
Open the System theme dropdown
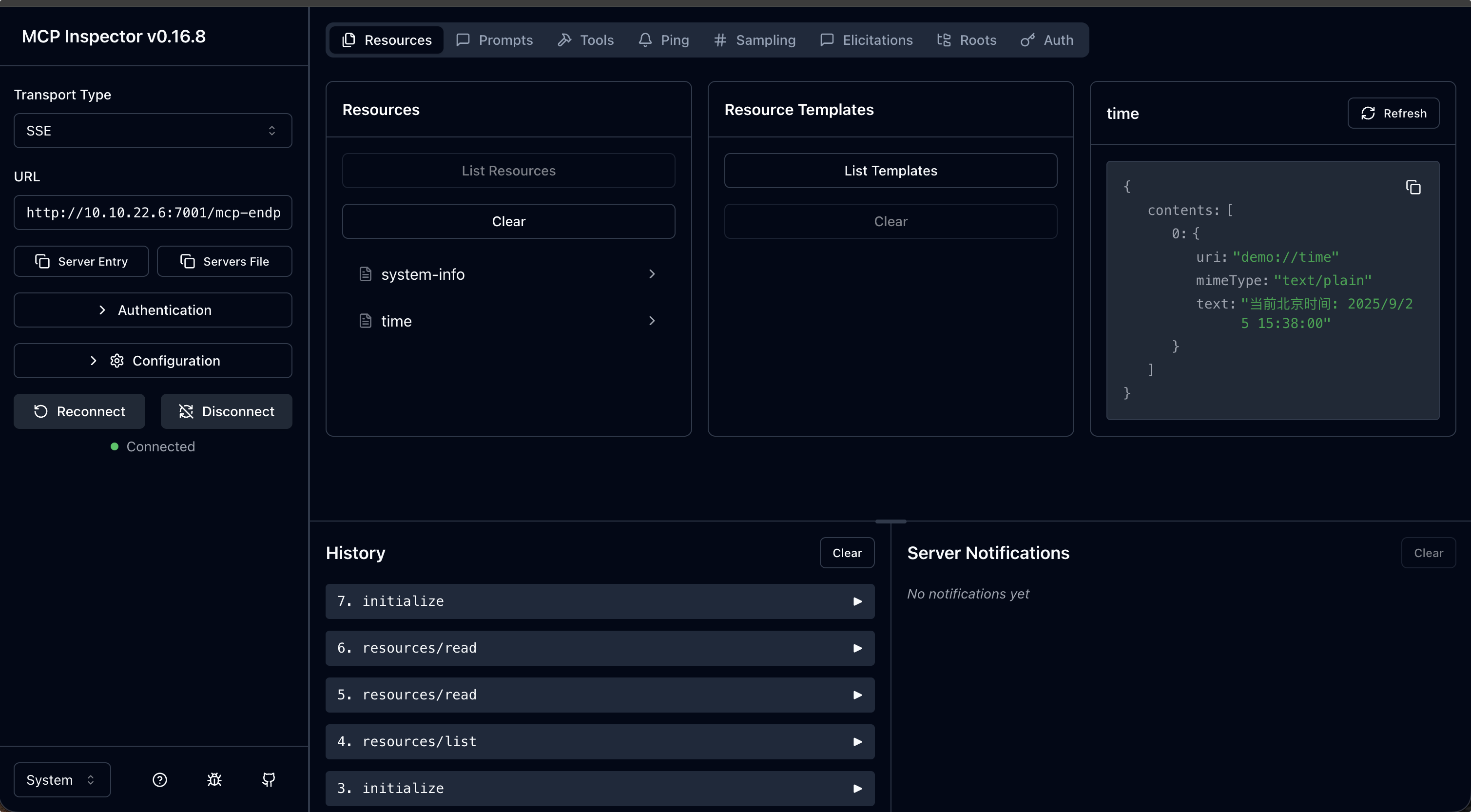coord(62,779)
